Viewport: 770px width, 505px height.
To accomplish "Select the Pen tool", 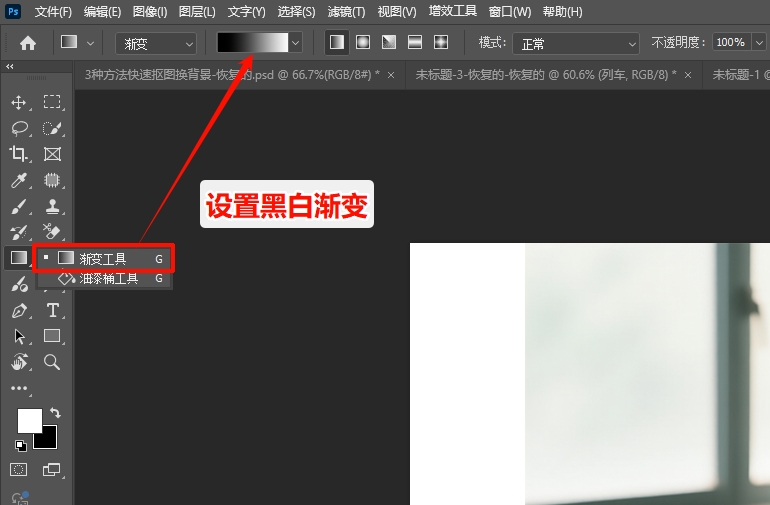I will point(19,310).
